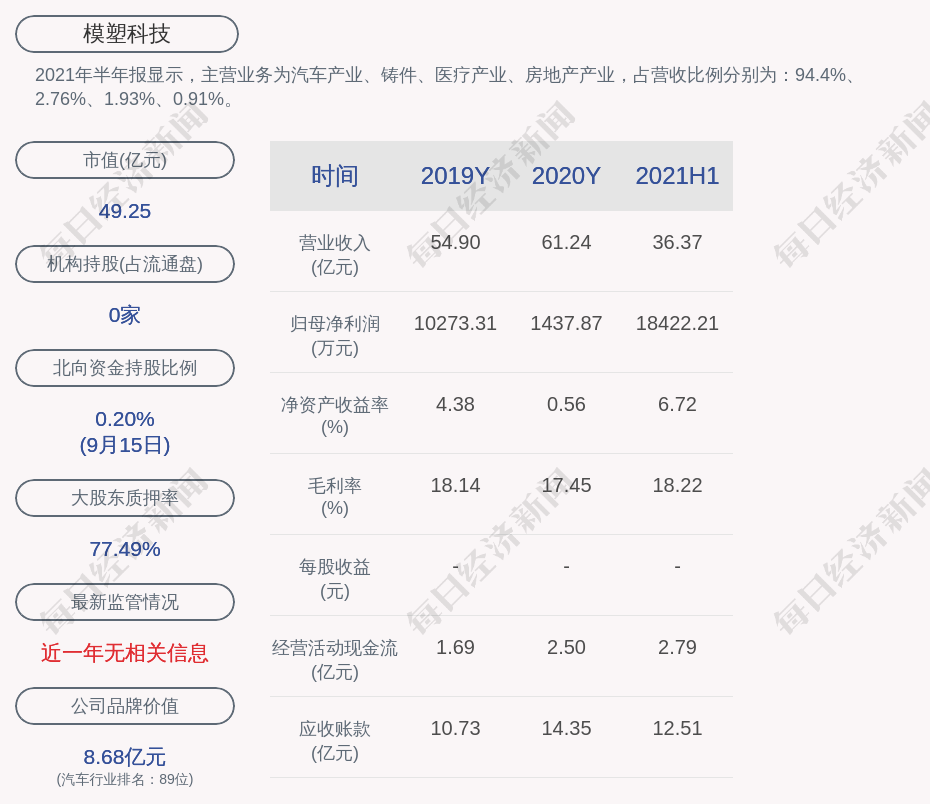
Task: Select the 毛利率 row label
Action: click(x=334, y=497)
